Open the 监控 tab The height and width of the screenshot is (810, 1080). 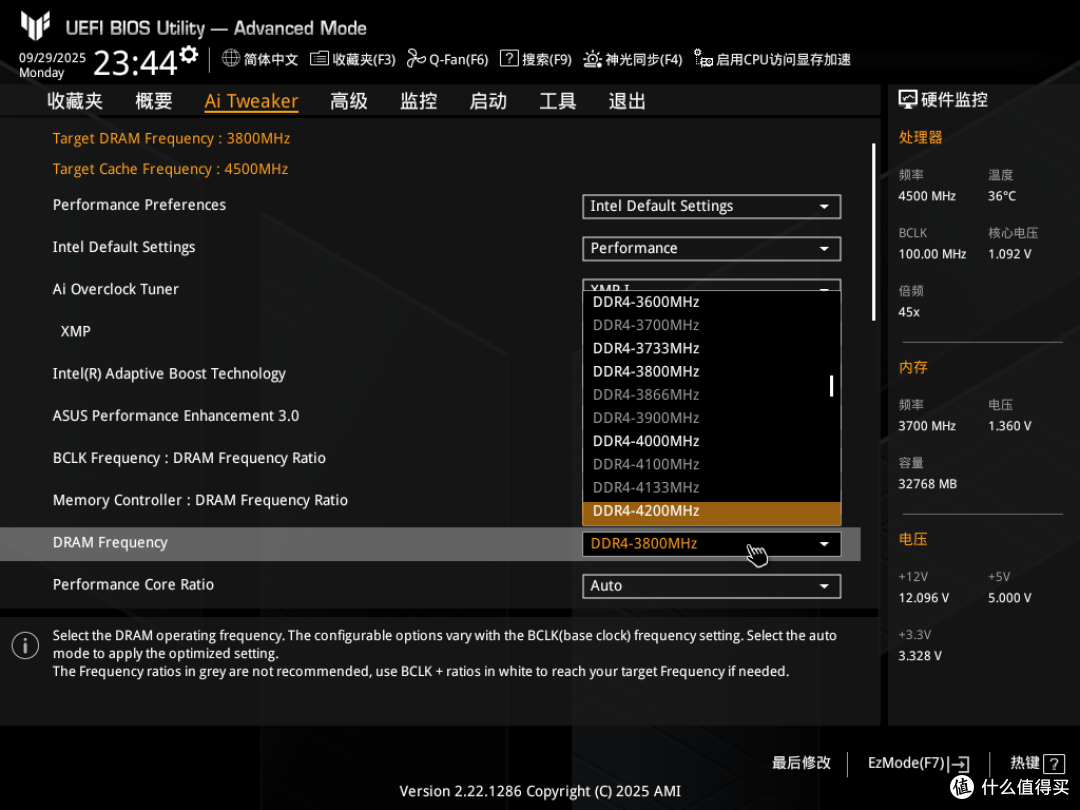[419, 101]
